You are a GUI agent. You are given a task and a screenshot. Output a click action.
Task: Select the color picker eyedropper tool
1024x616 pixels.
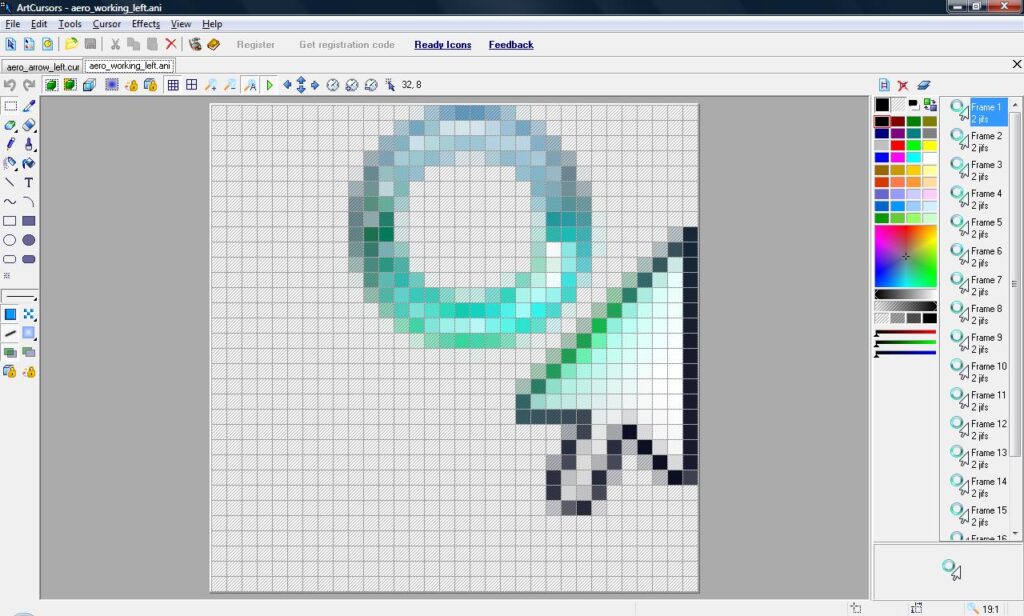(x=29, y=106)
